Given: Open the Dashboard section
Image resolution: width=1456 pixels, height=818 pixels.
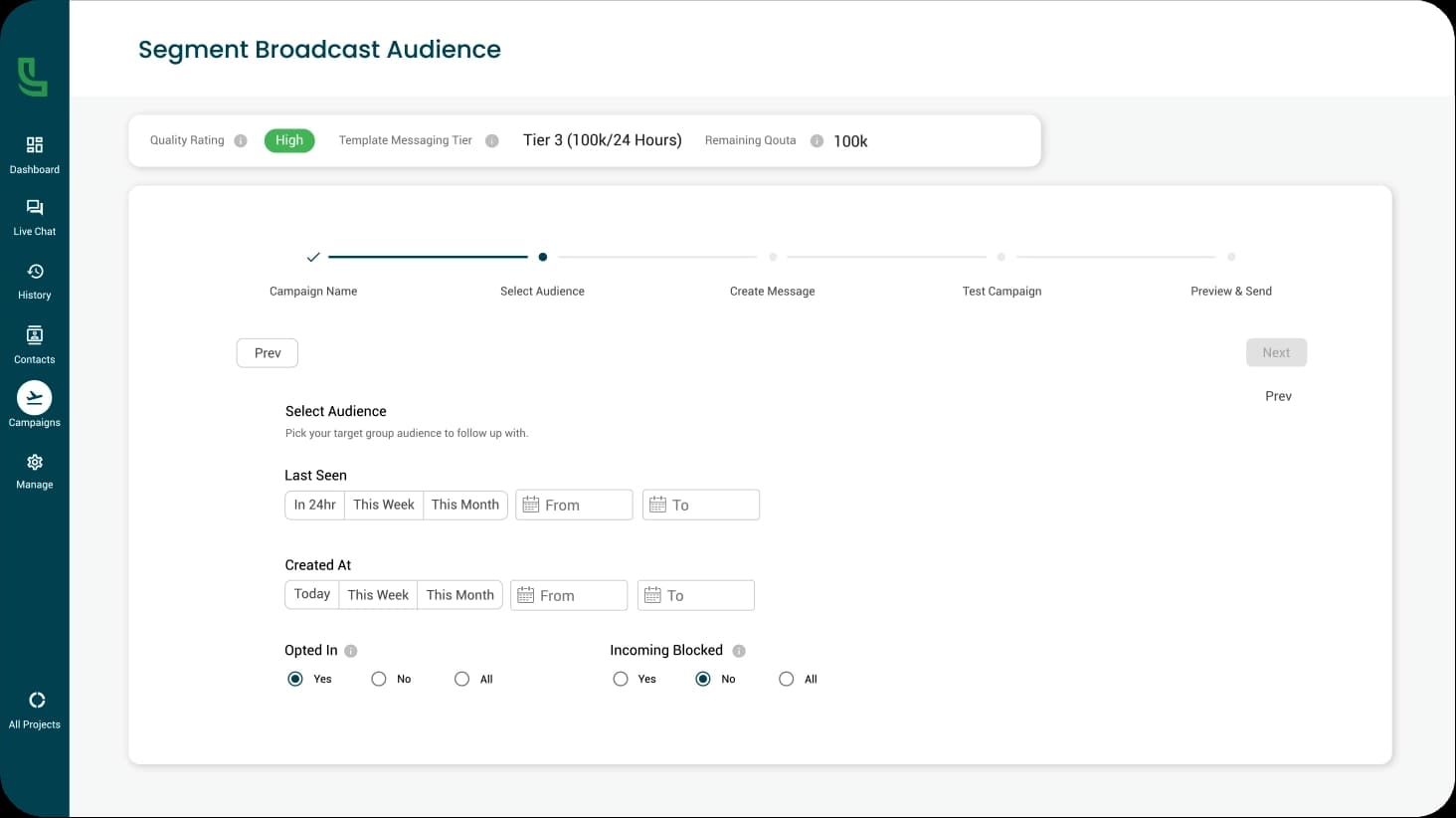Looking at the screenshot, I should coord(35,155).
